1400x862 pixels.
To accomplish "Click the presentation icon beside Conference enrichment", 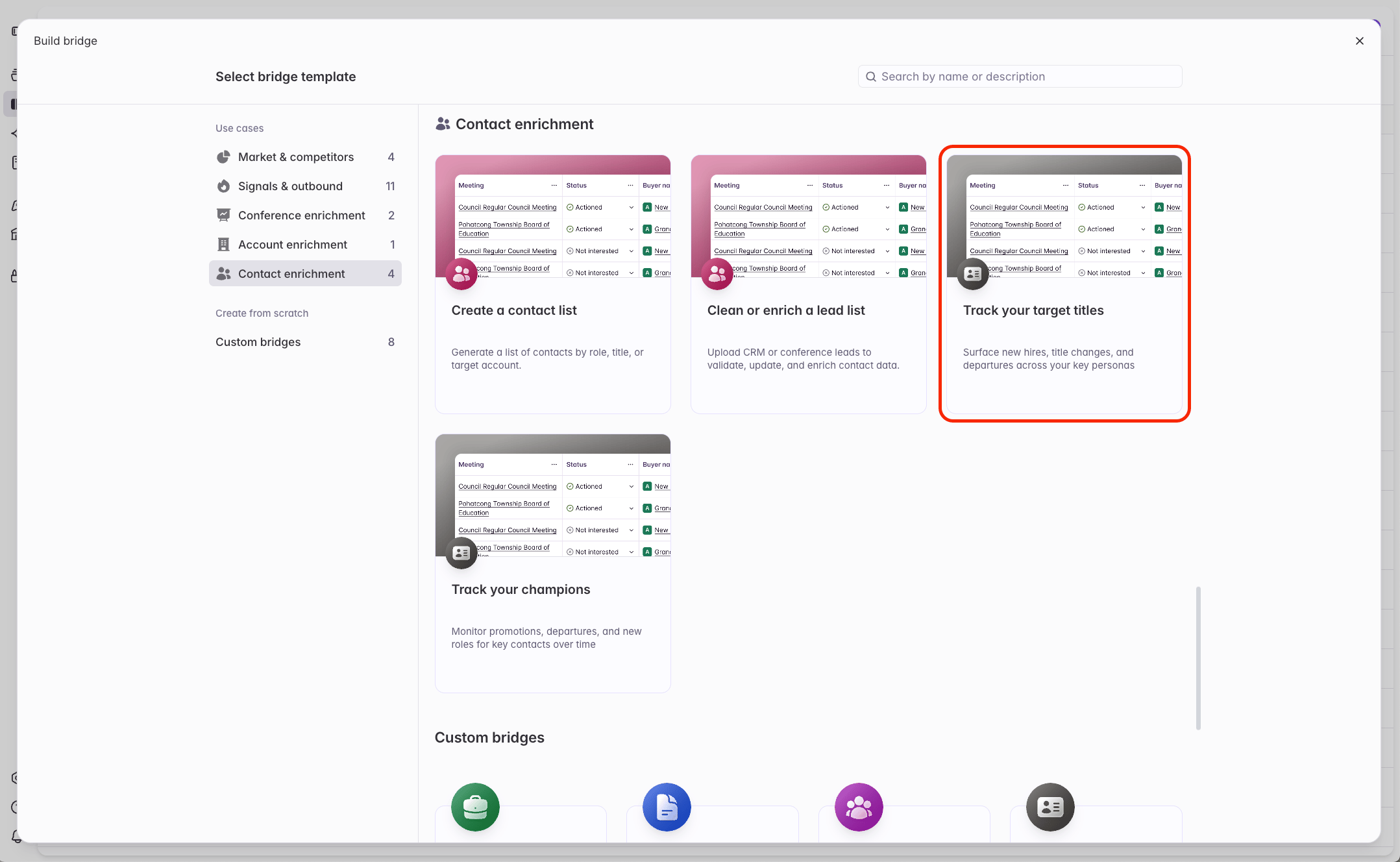I will coord(223,215).
